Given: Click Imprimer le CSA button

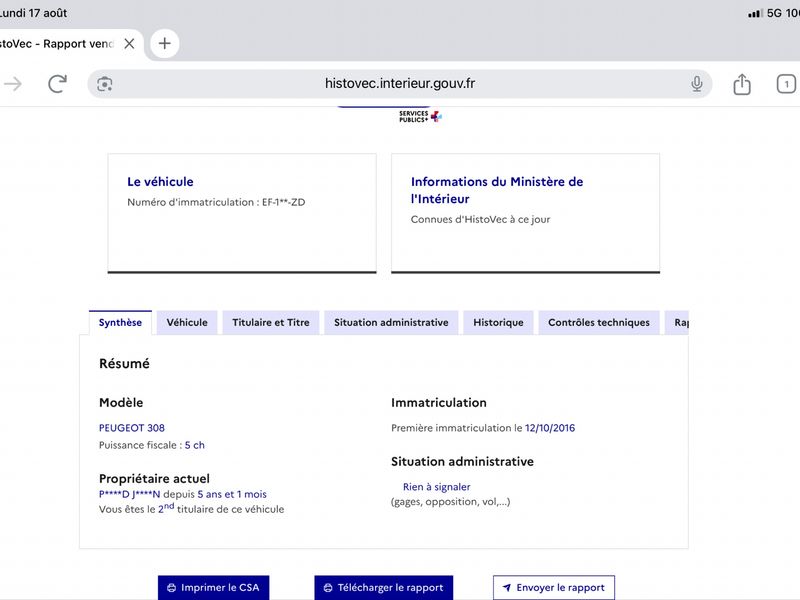Looking at the screenshot, I should tap(214, 588).
